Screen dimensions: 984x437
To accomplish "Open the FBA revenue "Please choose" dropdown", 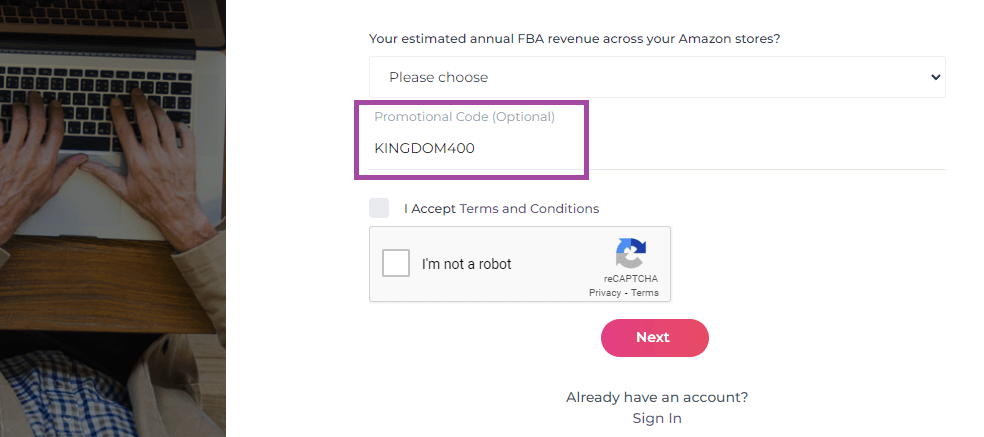I will point(657,77).
